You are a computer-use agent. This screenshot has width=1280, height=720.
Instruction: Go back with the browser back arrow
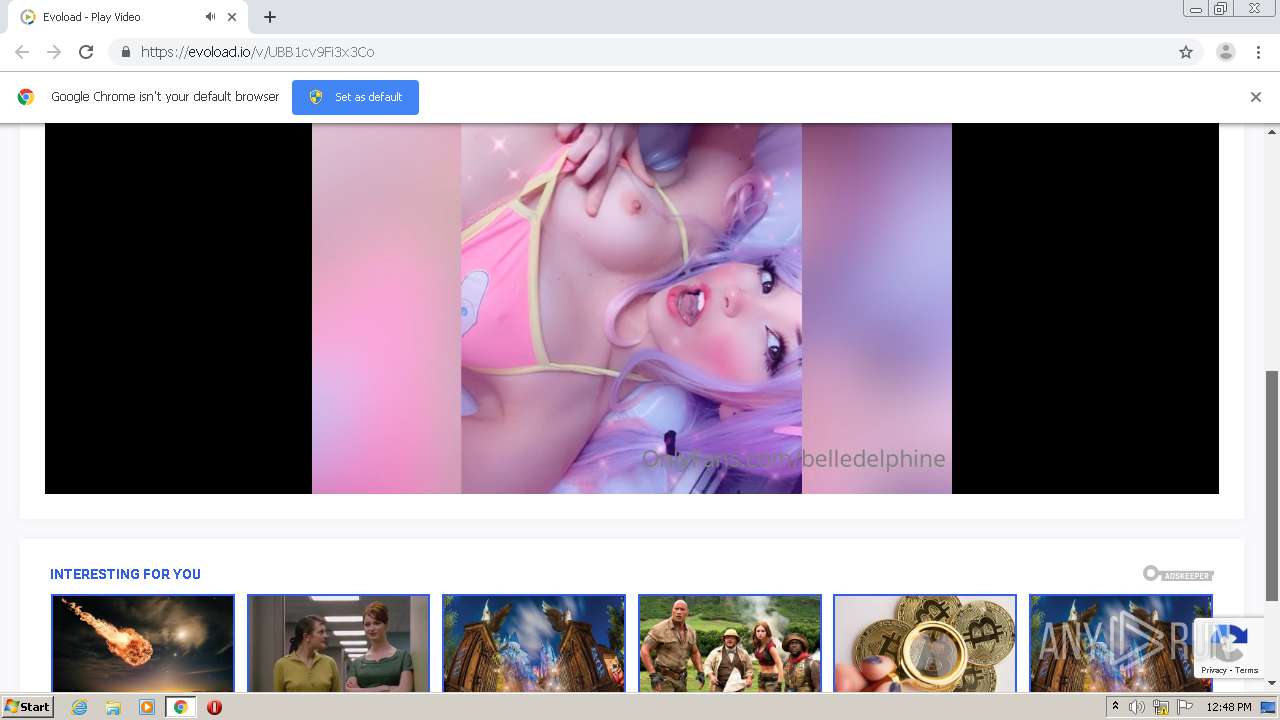tap(22, 52)
